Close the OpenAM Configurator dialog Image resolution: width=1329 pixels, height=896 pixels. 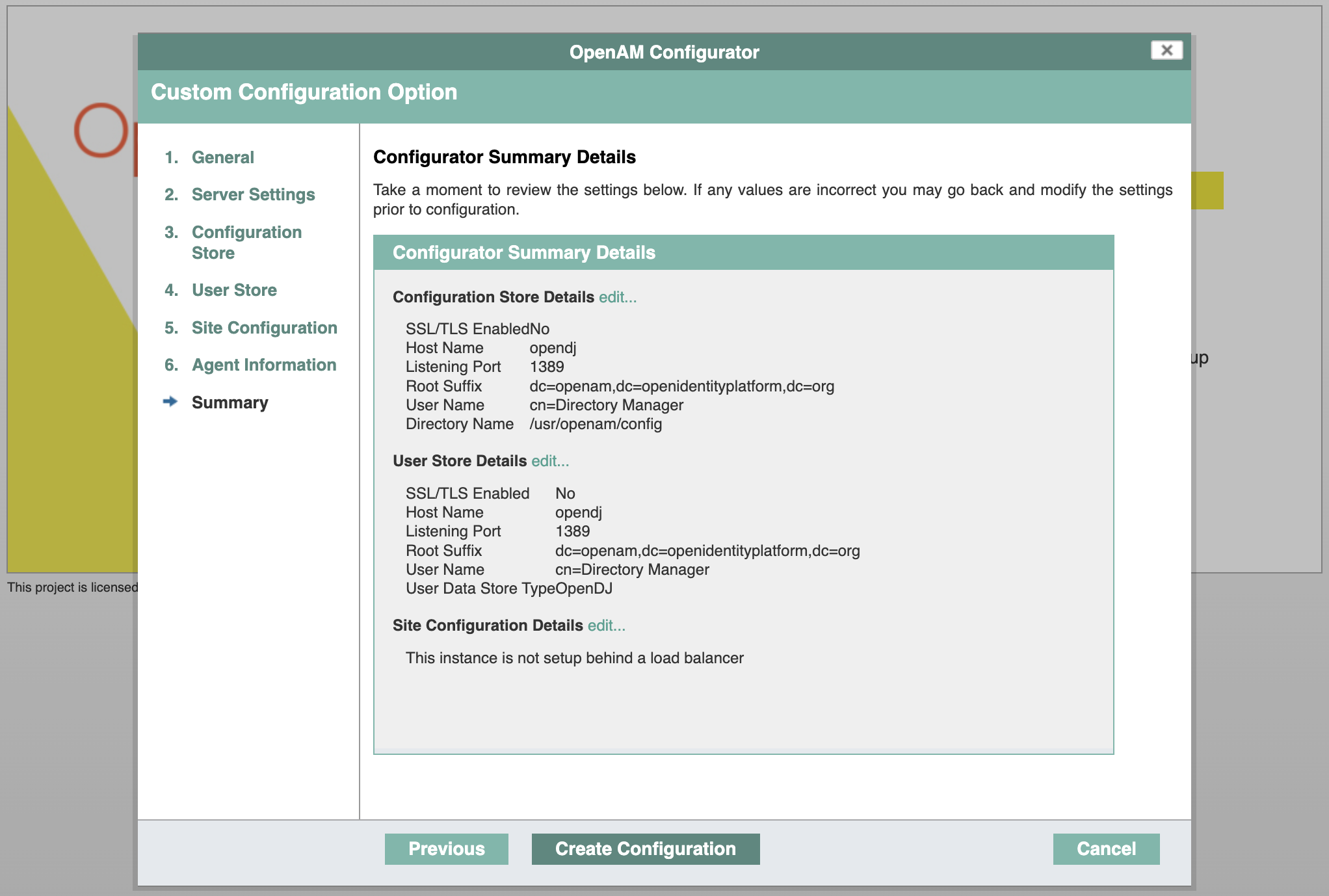coord(1166,50)
